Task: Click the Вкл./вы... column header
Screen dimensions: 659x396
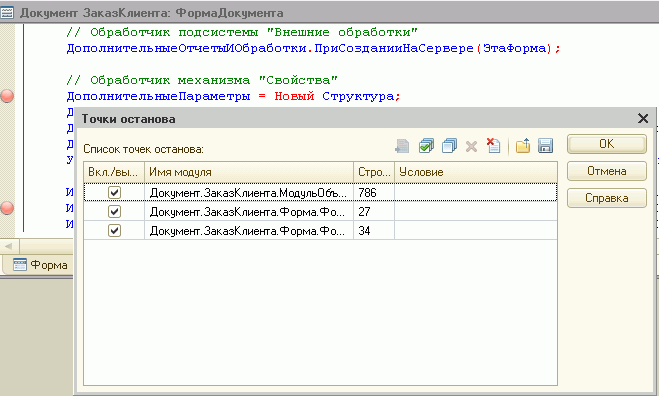Action: click(x=114, y=172)
